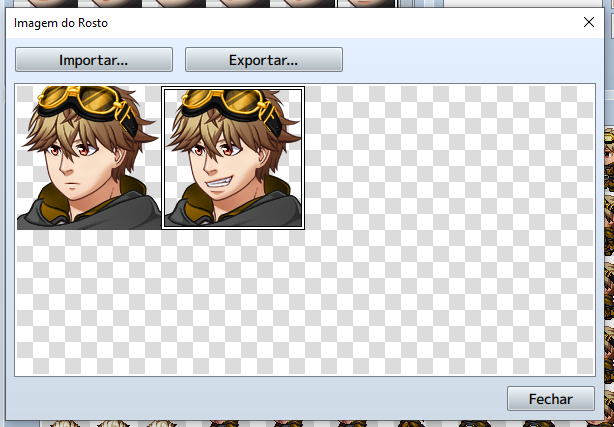Select the serious-faced character portrait

[88, 157]
